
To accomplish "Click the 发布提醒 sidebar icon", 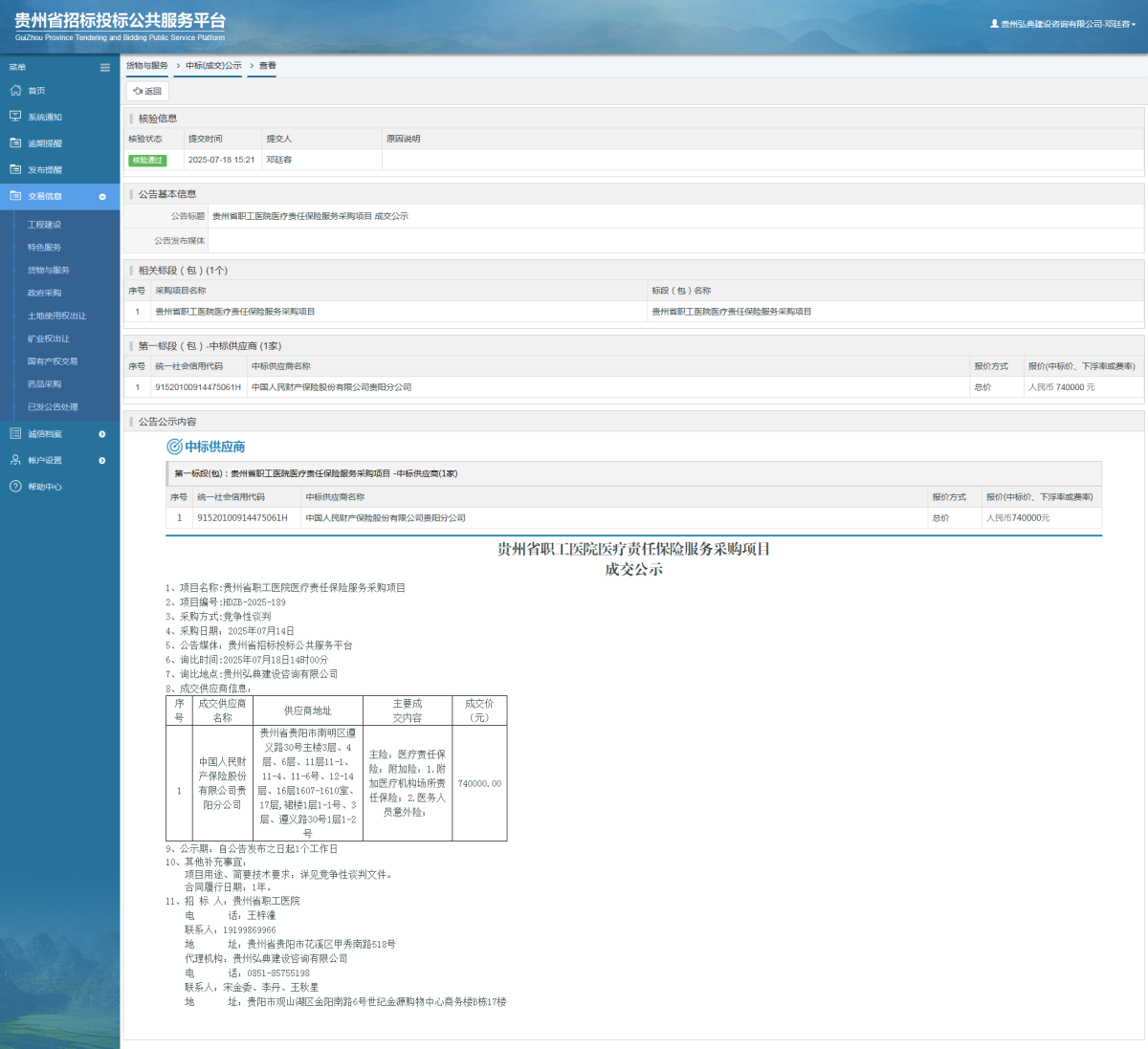I will coord(15,169).
